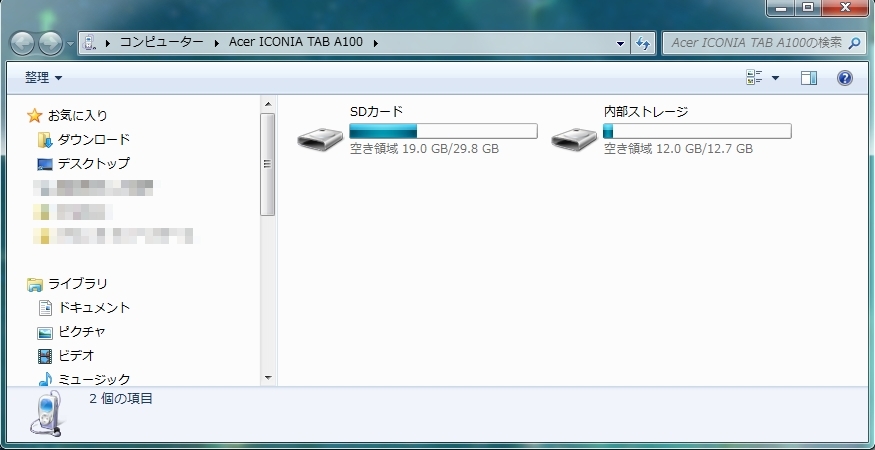Viewport: 875px width, 450px height.
Task: Select コンピューター in the address breadcrumb
Action: coord(162,42)
